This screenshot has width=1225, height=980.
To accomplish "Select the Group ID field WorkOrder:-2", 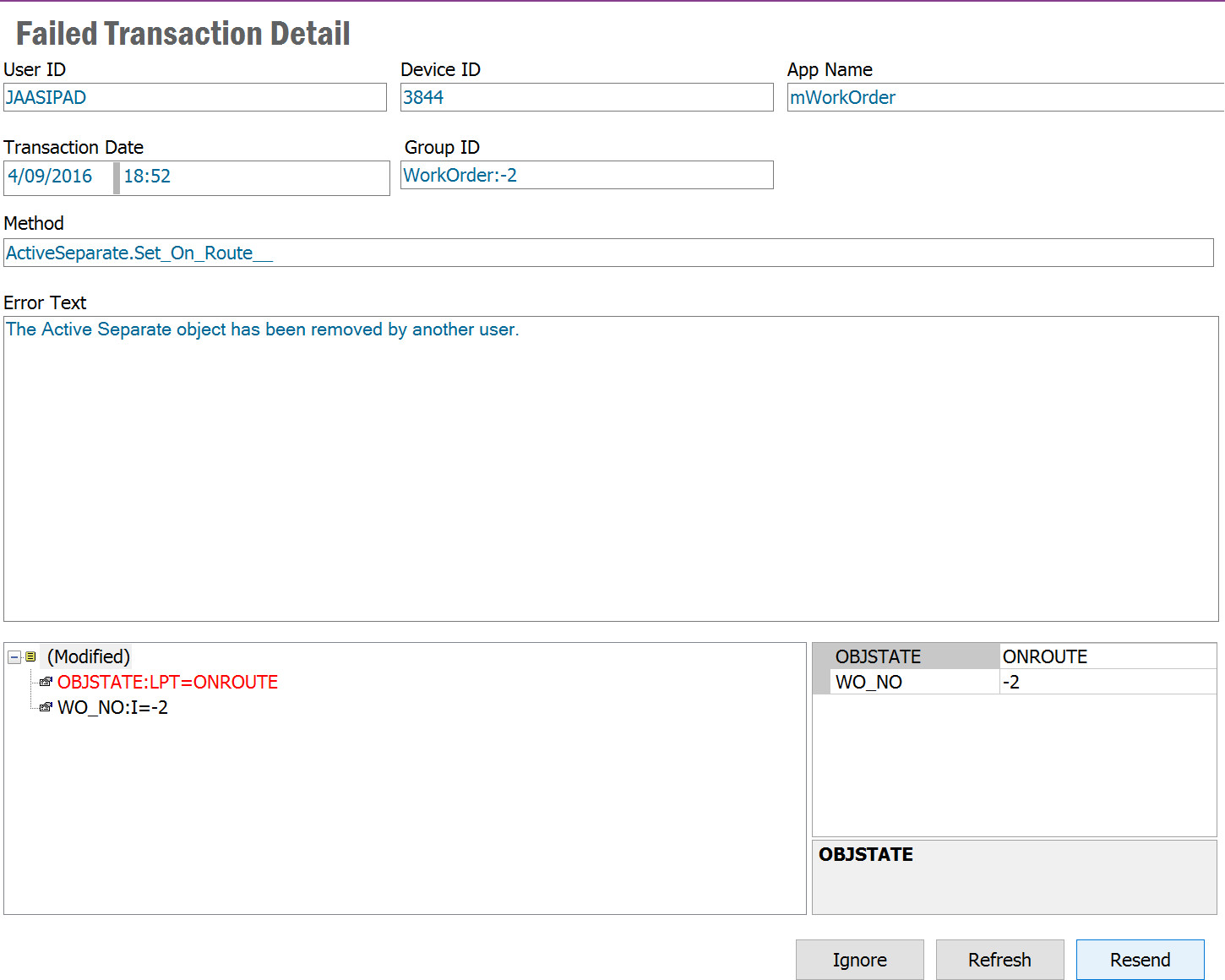I will pos(586,176).
